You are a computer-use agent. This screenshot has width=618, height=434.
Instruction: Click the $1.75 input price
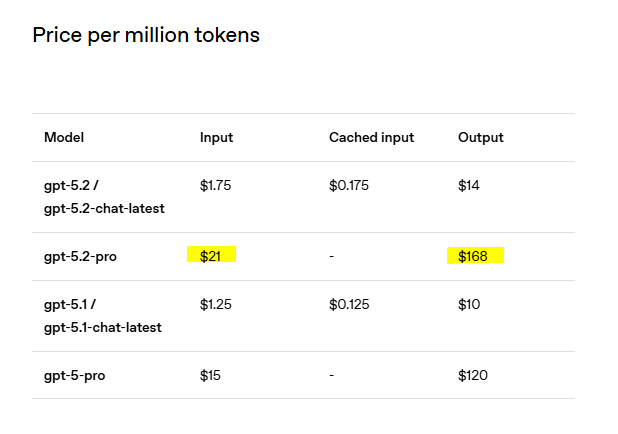[x=216, y=186]
